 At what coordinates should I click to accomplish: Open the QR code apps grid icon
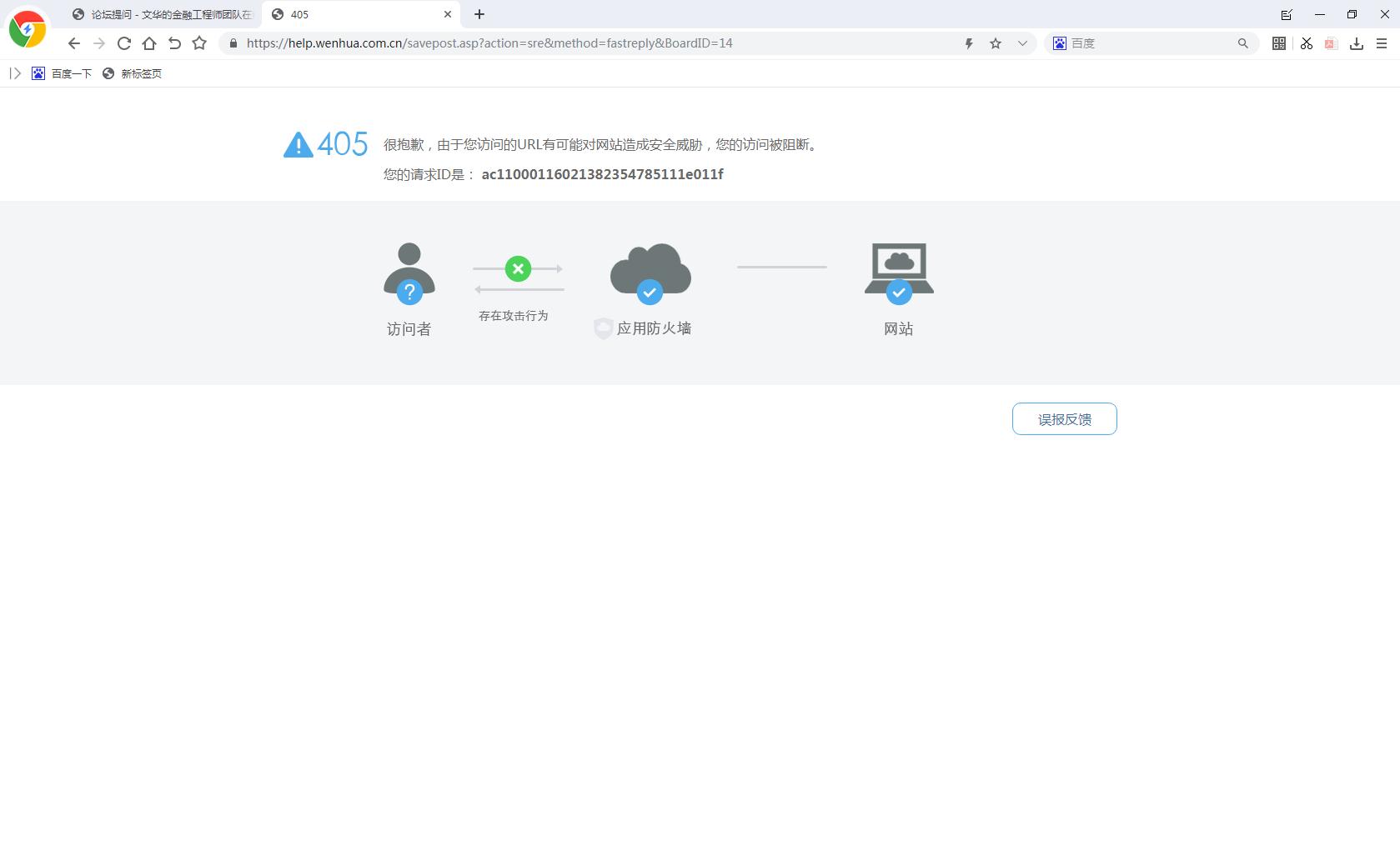(1278, 43)
